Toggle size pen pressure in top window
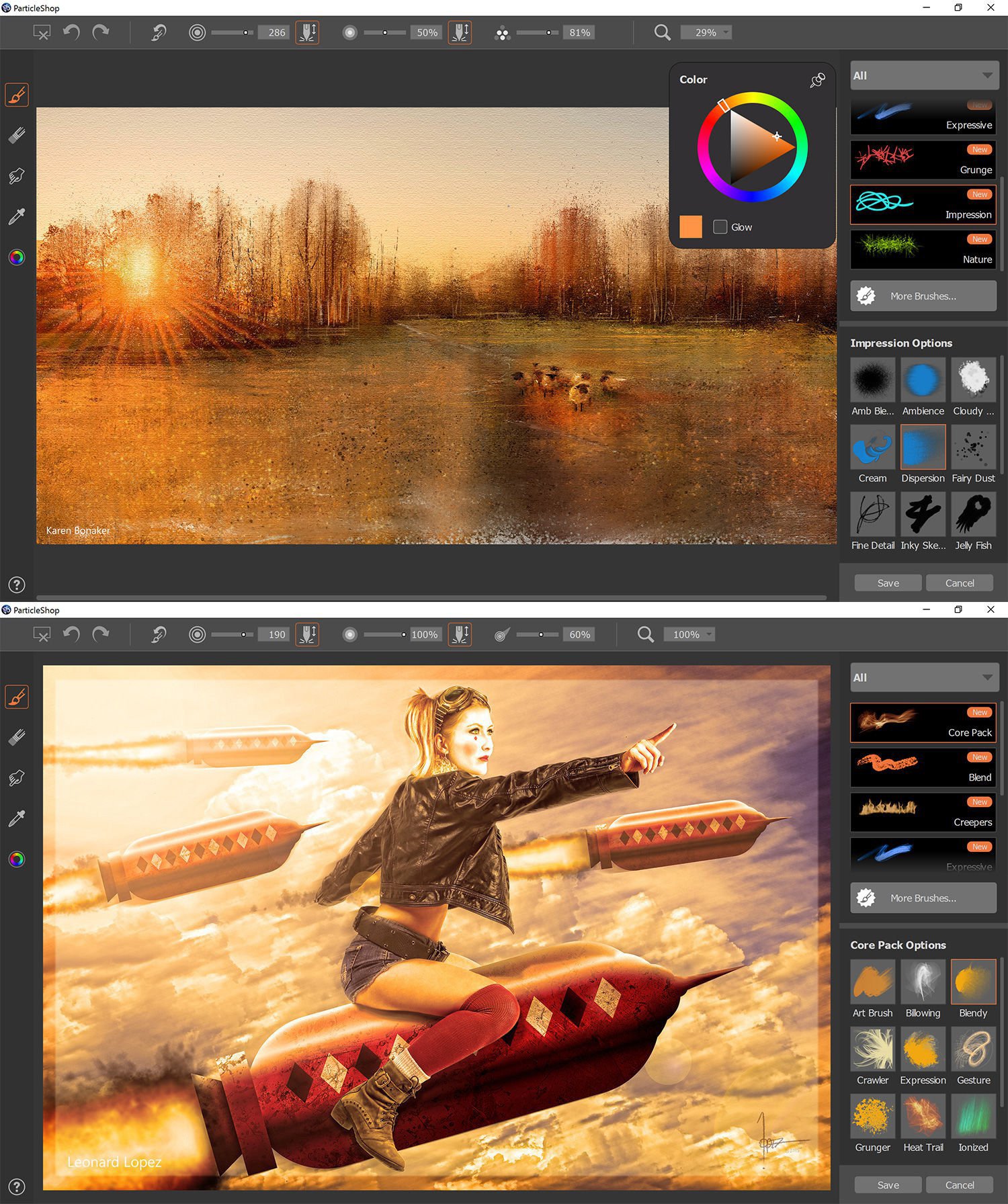The width and height of the screenshot is (1008, 1204). tap(307, 32)
